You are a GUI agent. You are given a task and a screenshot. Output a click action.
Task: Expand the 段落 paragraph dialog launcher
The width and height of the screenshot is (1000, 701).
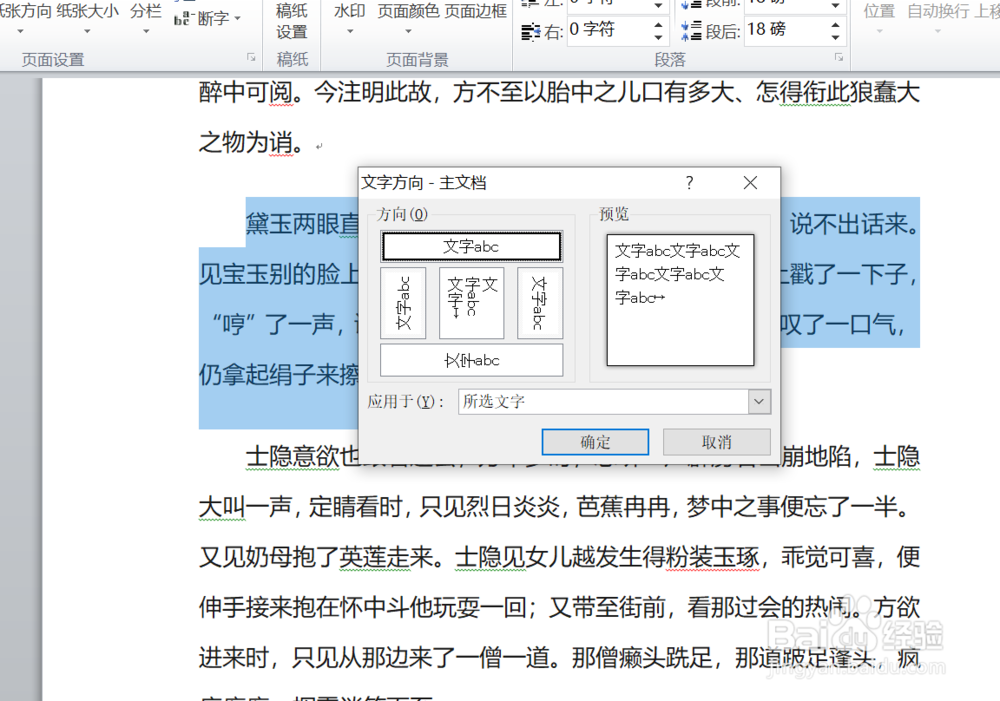click(x=837, y=55)
